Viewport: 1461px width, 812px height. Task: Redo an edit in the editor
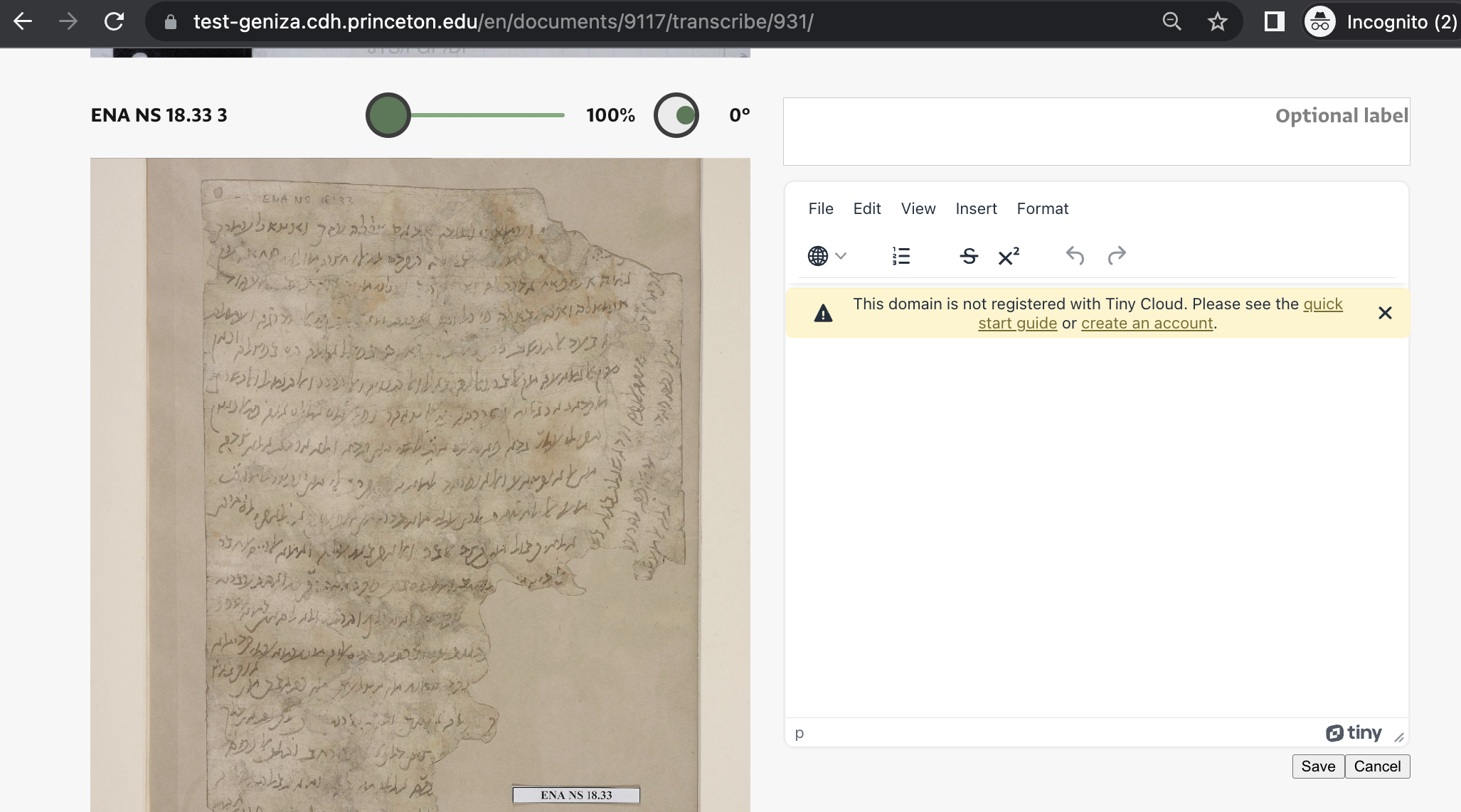pyautogui.click(x=1116, y=256)
